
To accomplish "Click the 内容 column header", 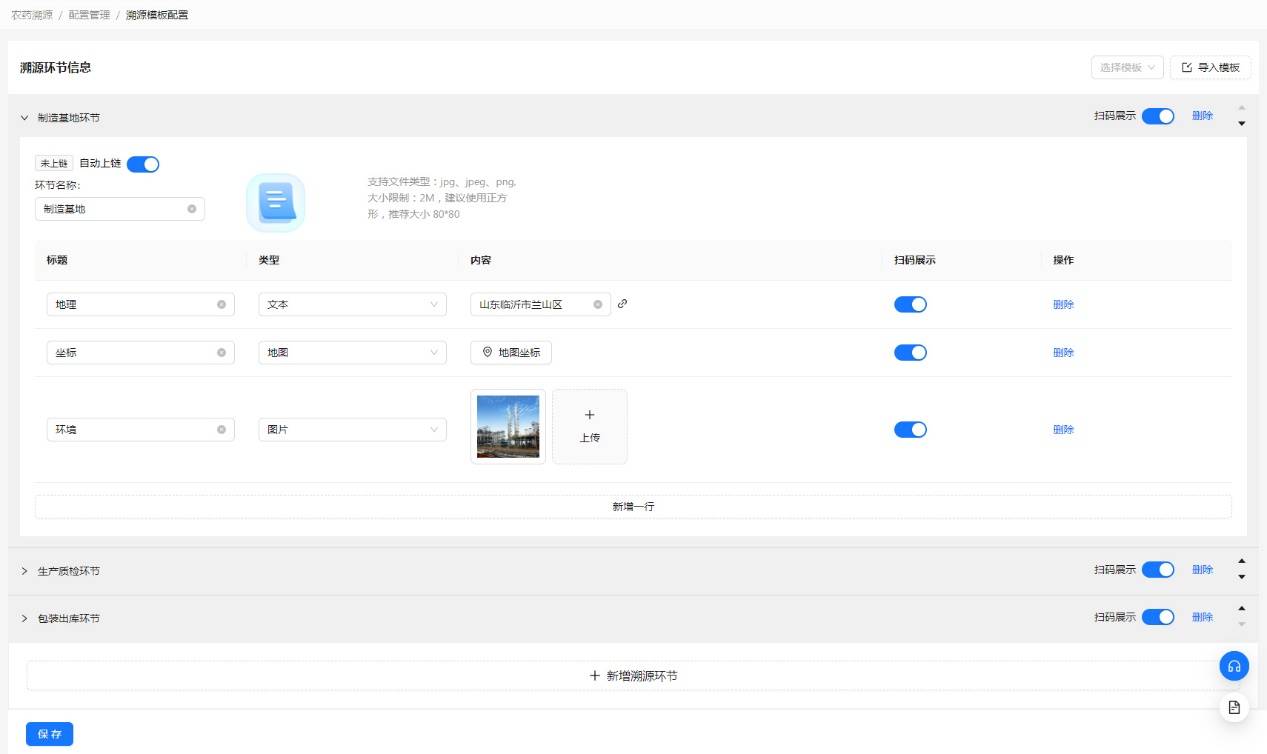I will pyautogui.click(x=481, y=260).
